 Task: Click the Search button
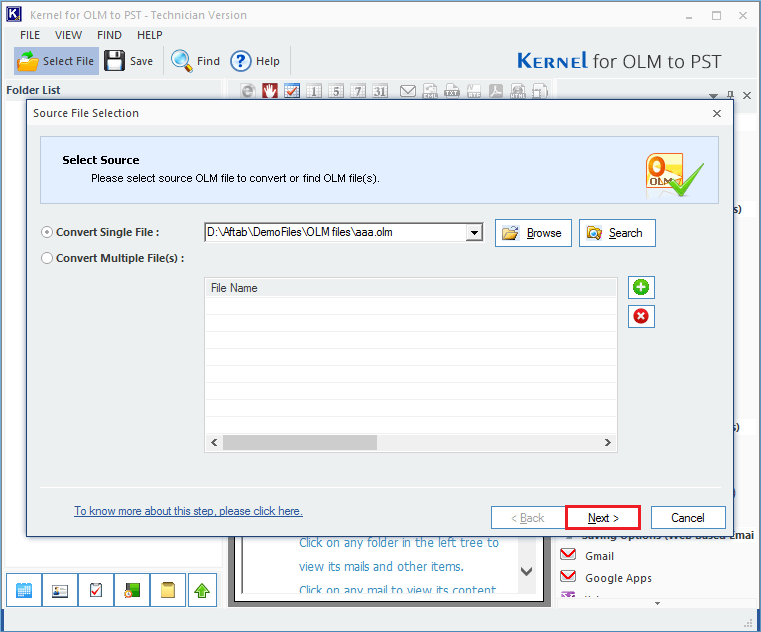click(x=617, y=233)
